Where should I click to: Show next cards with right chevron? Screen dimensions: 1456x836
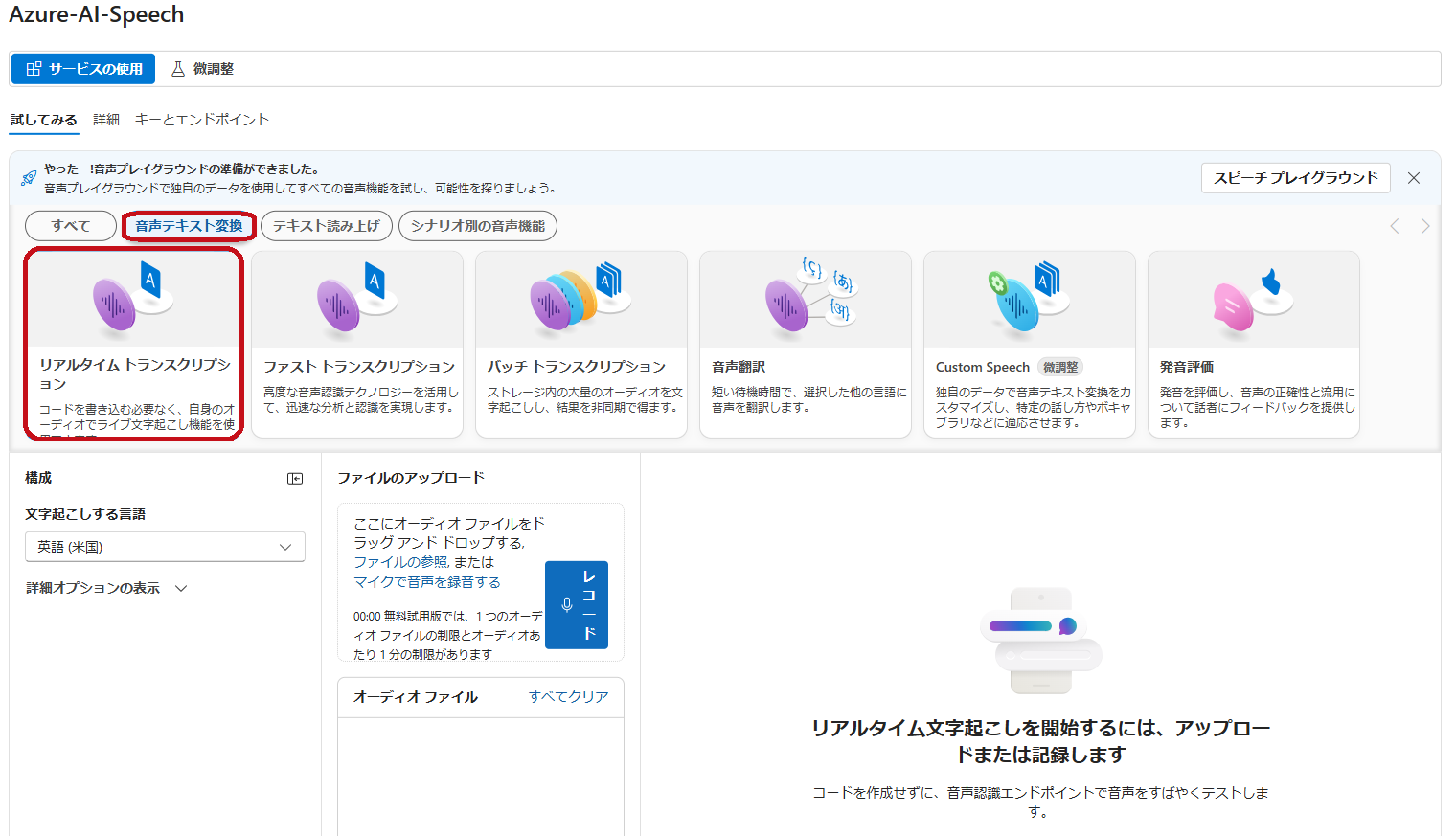point(1425,226)
